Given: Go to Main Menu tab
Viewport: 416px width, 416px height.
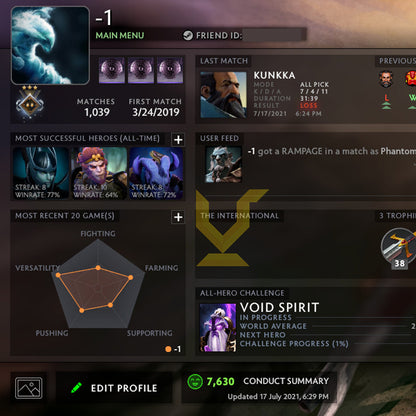Looking at the screenshot, I should (120, 35).
